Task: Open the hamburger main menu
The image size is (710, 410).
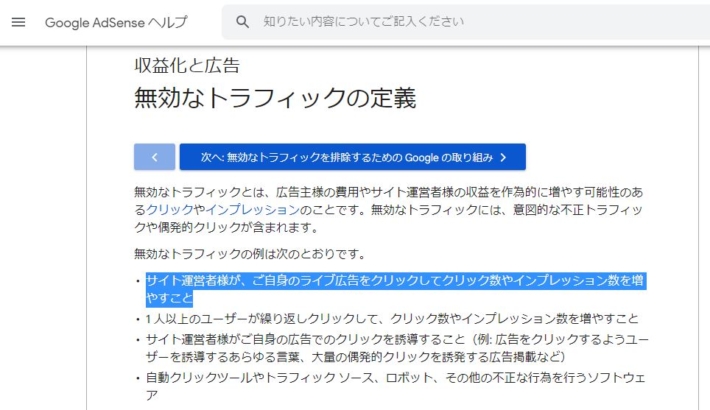Action: coord(18,22)
